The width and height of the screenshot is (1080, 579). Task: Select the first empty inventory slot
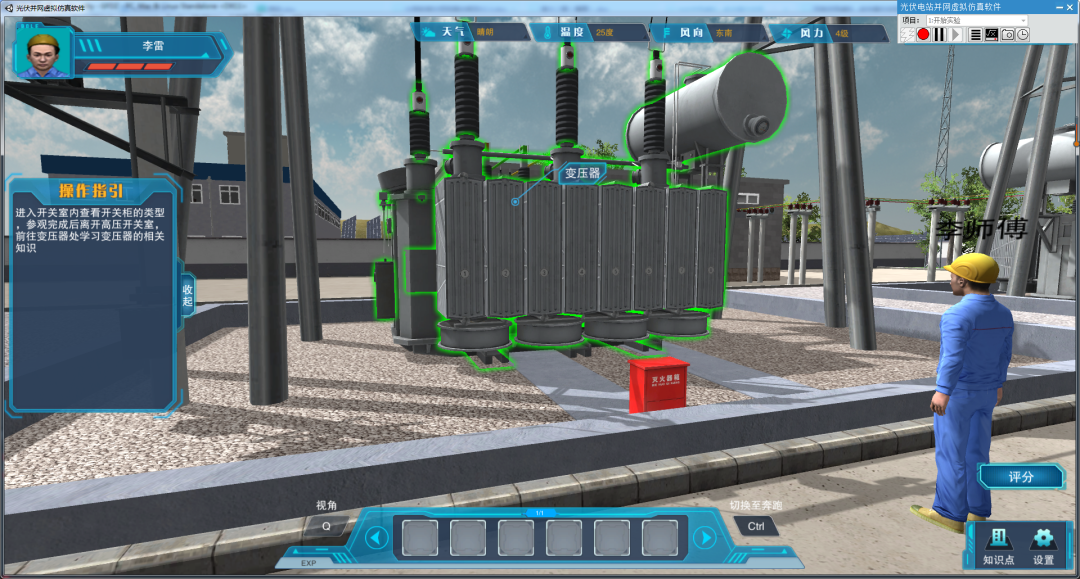point(419,538)
